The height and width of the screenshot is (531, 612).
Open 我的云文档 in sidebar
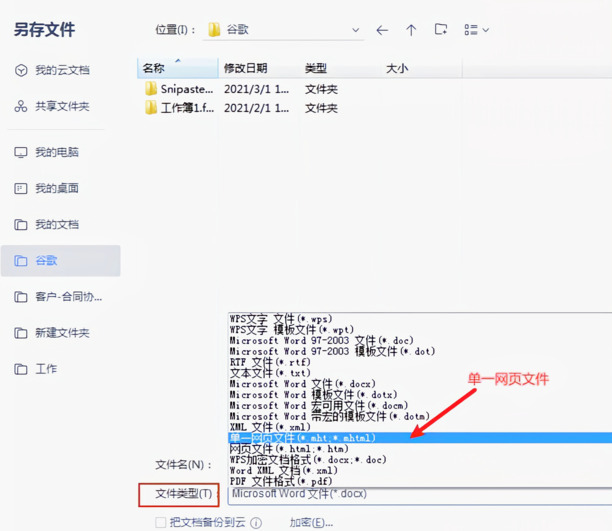tap(62, 70)
